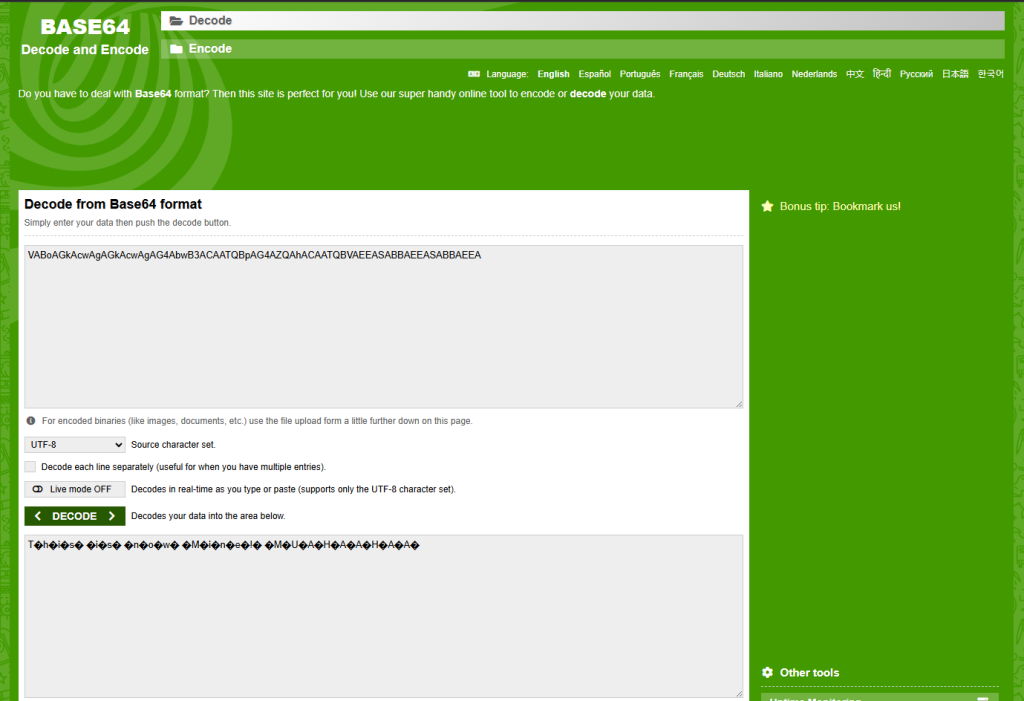Click the resize grip of the input textarea

click(738, 403)
